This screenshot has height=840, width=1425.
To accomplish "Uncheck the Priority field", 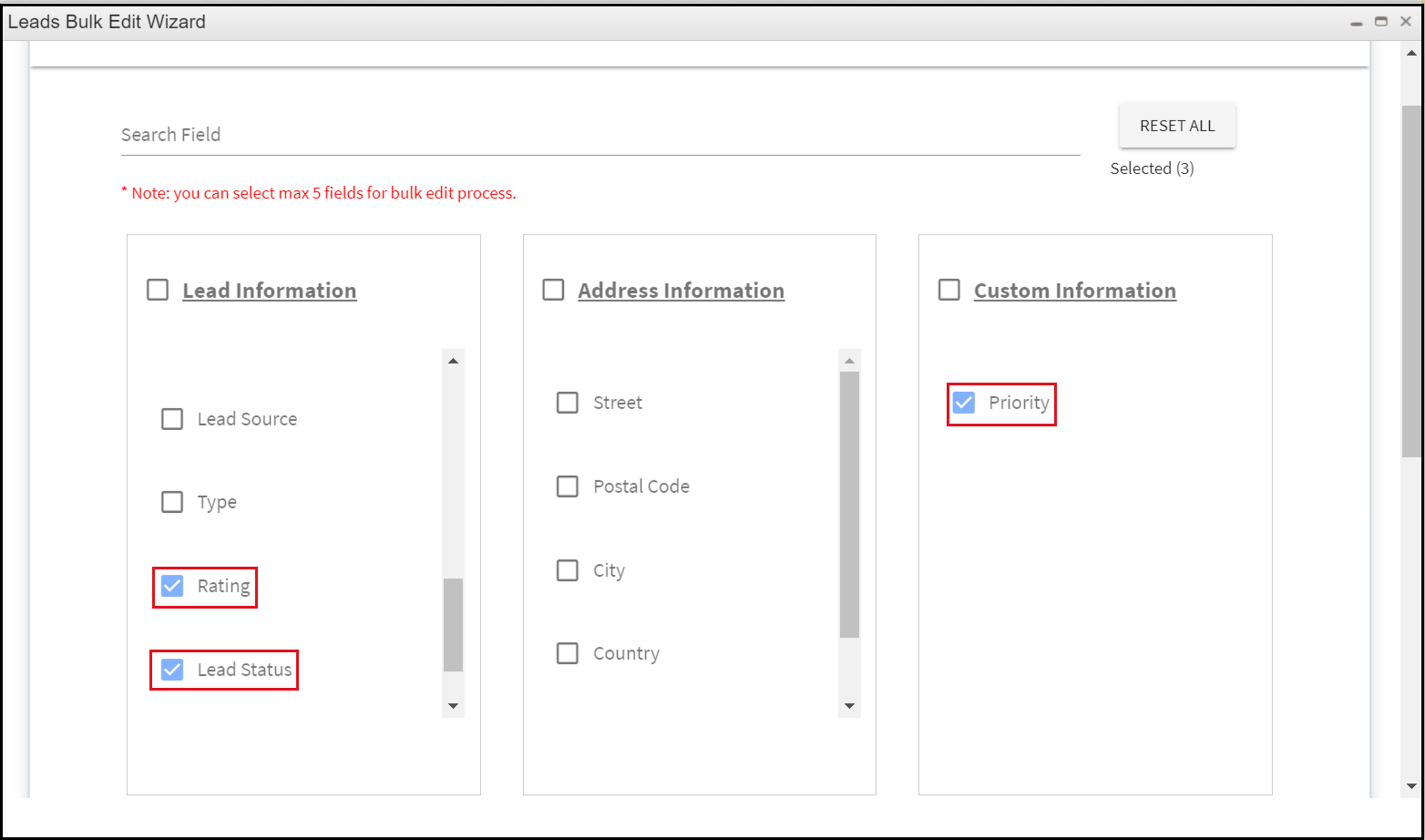I will point(963,403).
